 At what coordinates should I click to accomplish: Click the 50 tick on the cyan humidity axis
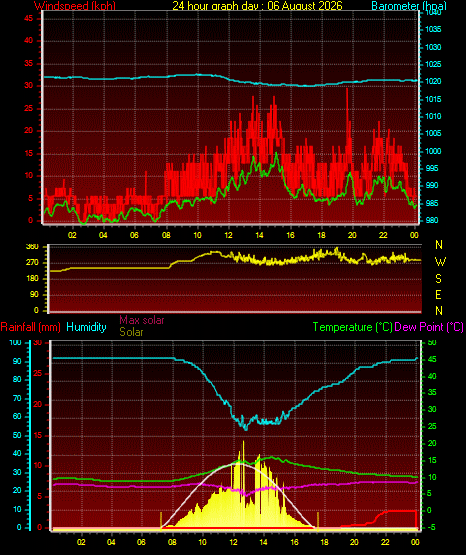[x=17, y=435]
